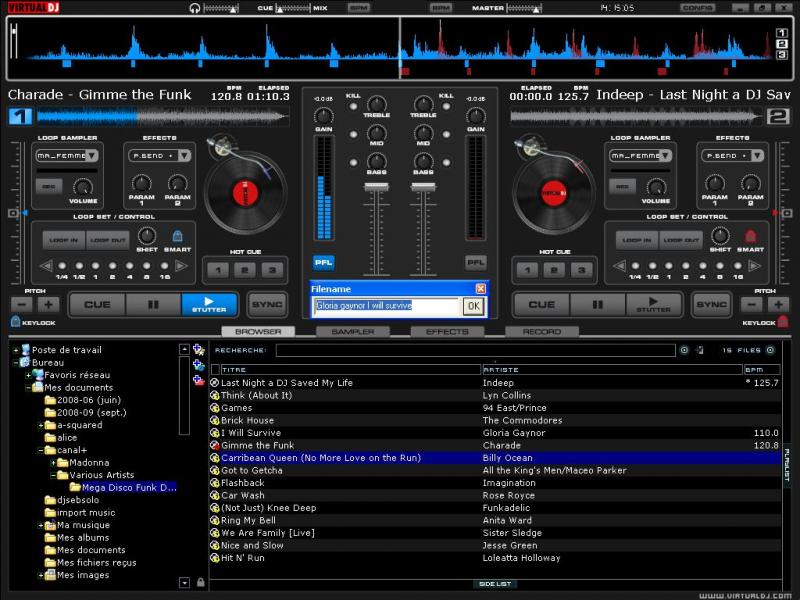
Task: Pause the right deck
Action: (599, 304)
